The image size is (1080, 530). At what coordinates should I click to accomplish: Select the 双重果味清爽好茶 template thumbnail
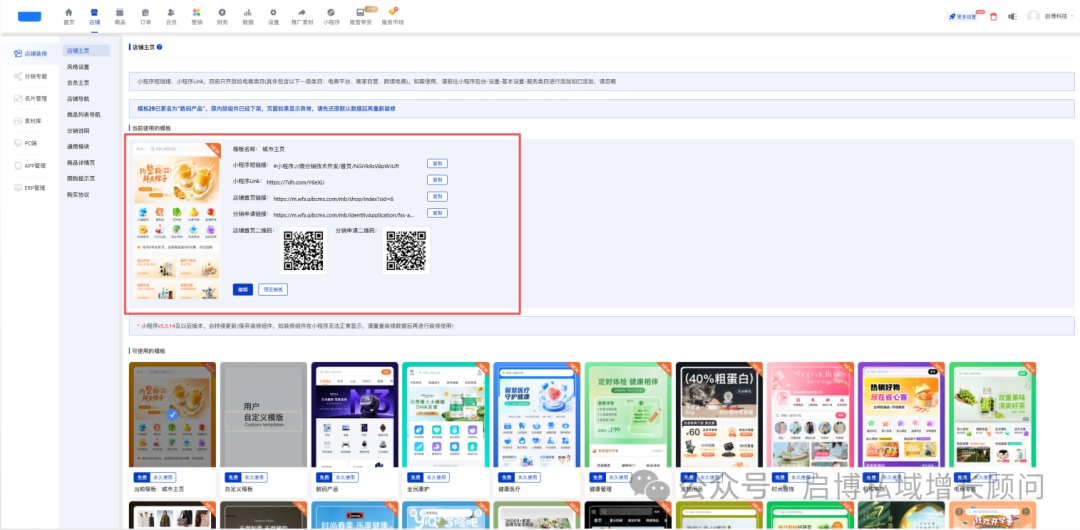click(993, 415)
